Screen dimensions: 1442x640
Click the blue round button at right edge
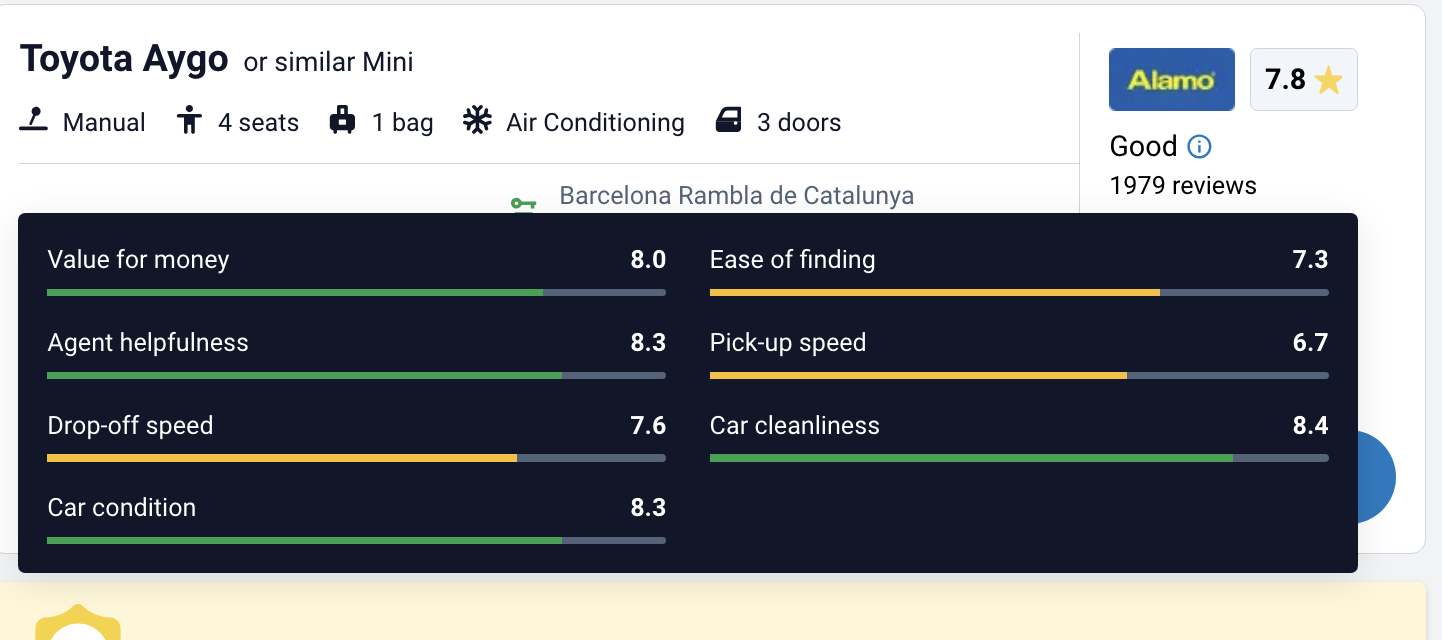1376,477
